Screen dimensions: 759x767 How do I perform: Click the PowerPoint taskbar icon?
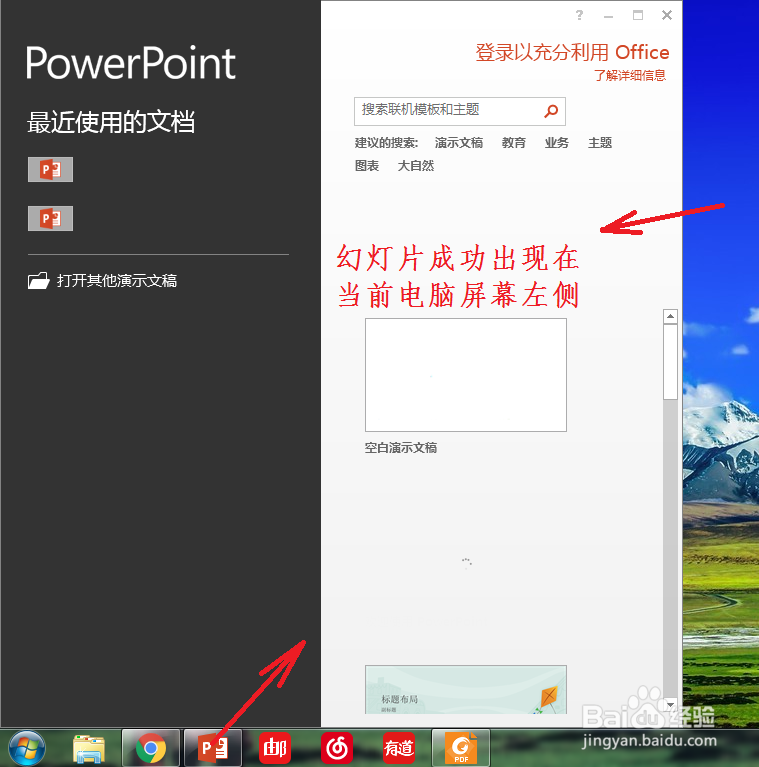(213, 748)
